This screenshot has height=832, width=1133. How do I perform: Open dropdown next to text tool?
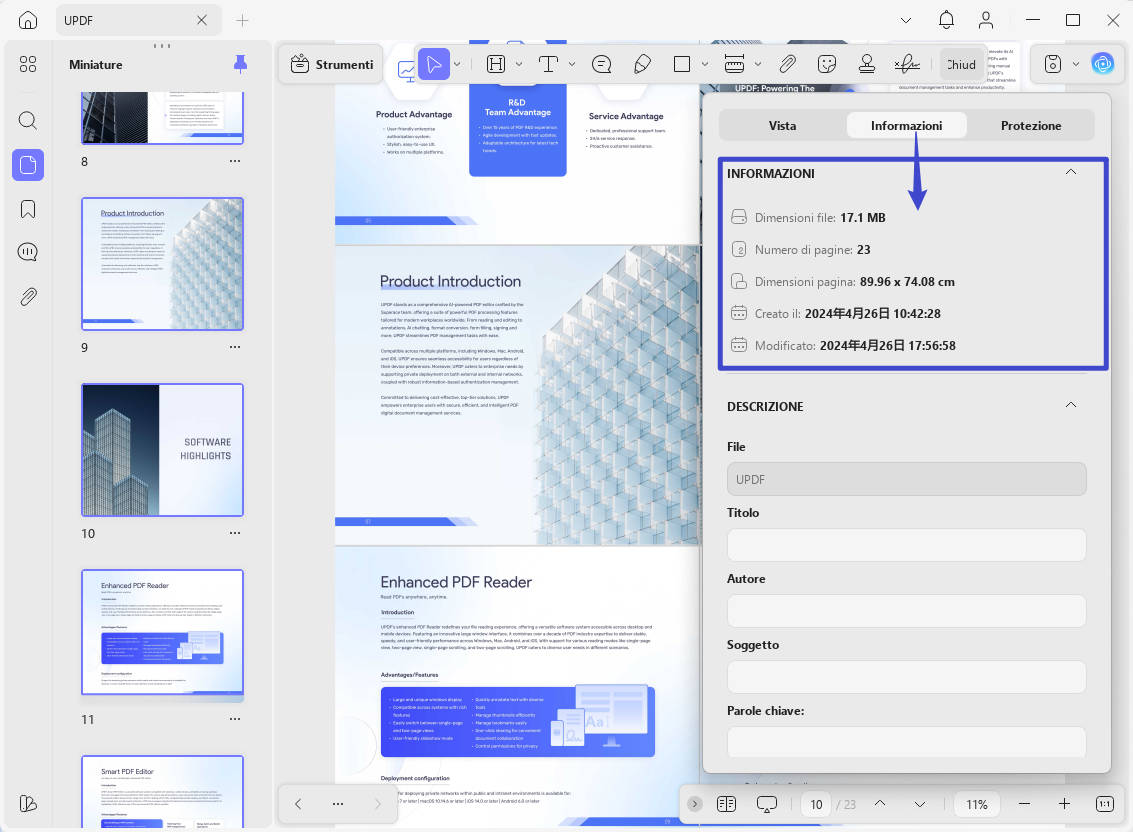(572, 64)
